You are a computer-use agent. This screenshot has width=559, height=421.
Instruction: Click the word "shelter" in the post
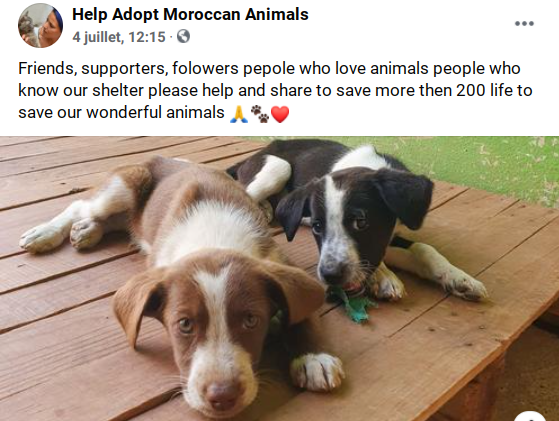point(118,90)
